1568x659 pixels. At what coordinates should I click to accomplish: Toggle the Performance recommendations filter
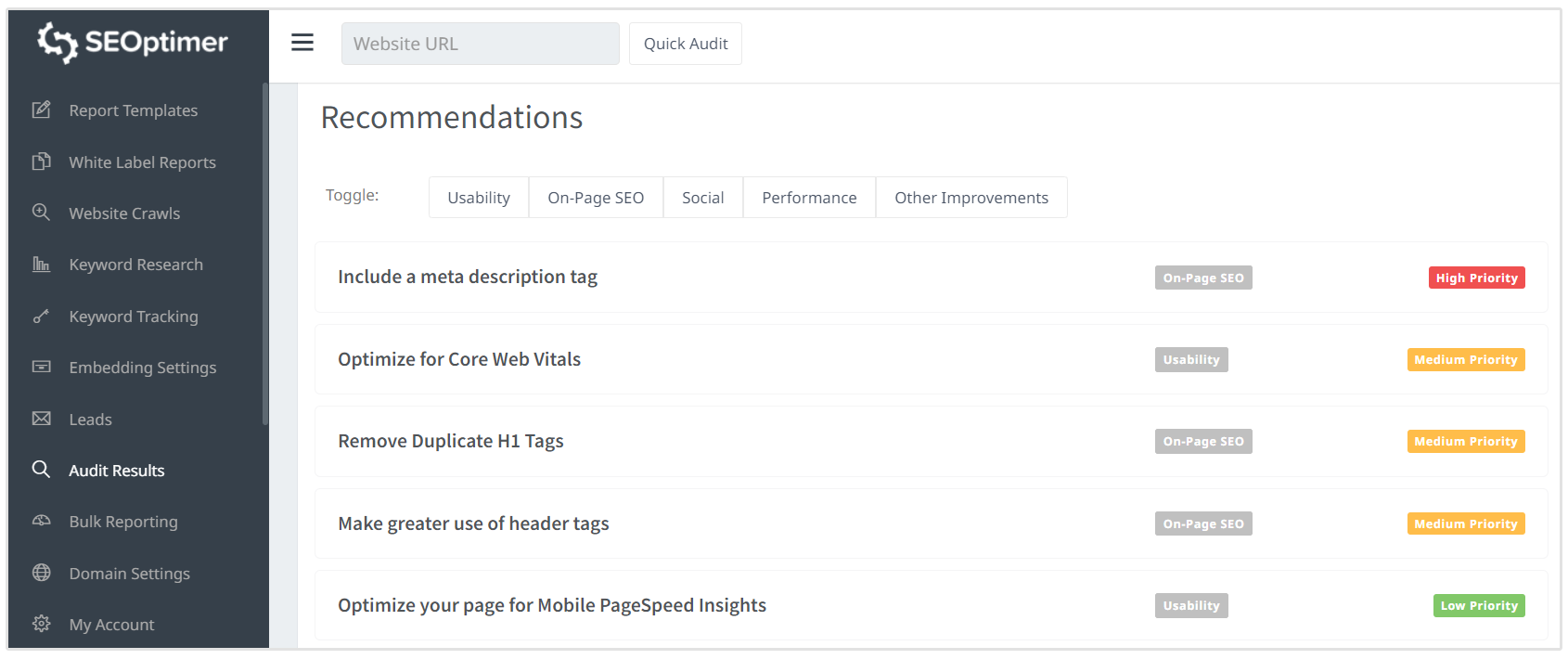(809, 198)
